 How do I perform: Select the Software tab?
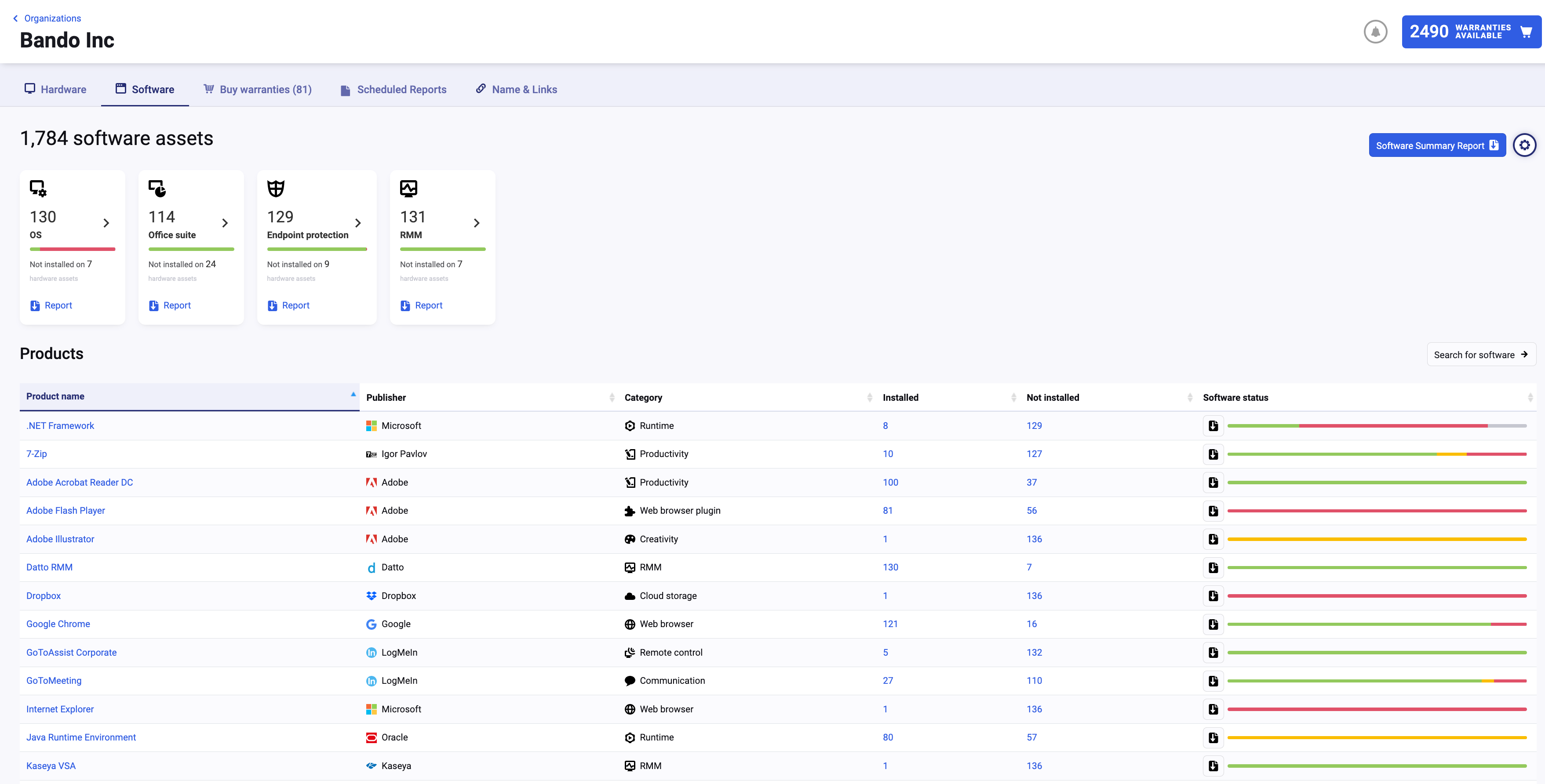[145, 89]
